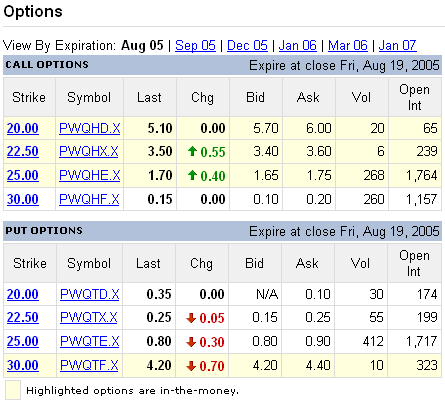Click last price 1.70 for PWQHE.X
The image size is (445, 403).
point(160,175)
